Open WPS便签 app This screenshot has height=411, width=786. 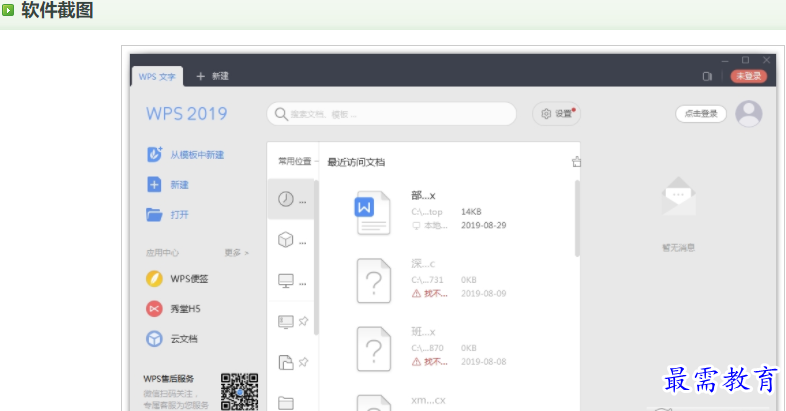click(177, 279)
